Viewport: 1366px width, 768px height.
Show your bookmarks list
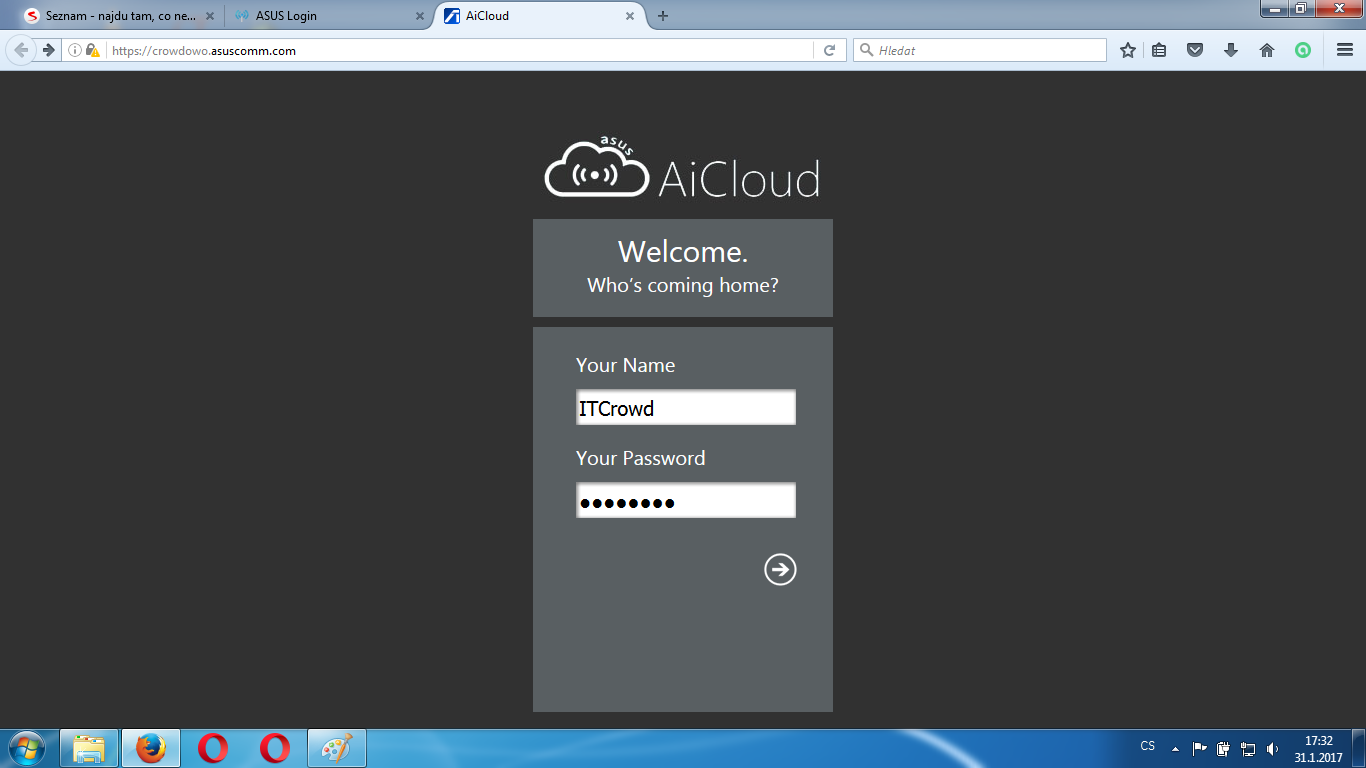[1159, 50]
